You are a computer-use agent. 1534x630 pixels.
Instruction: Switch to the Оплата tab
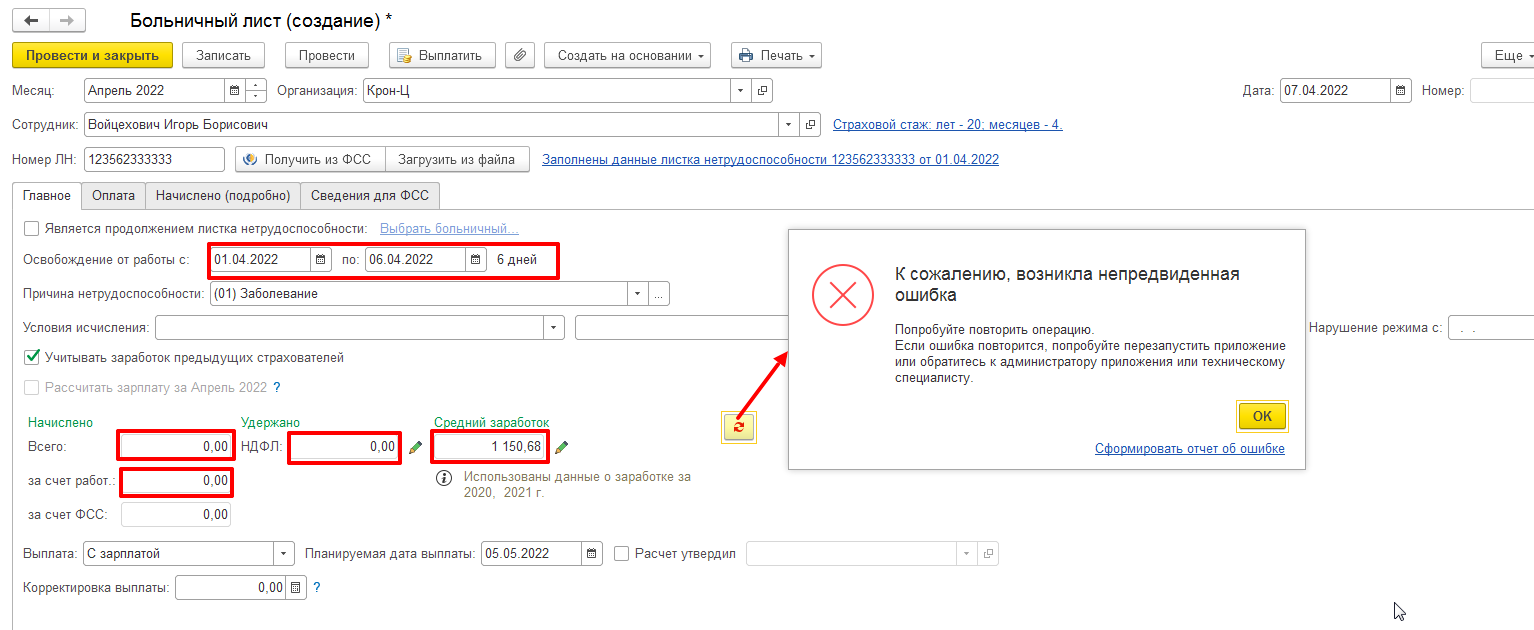tap(113, 196)
